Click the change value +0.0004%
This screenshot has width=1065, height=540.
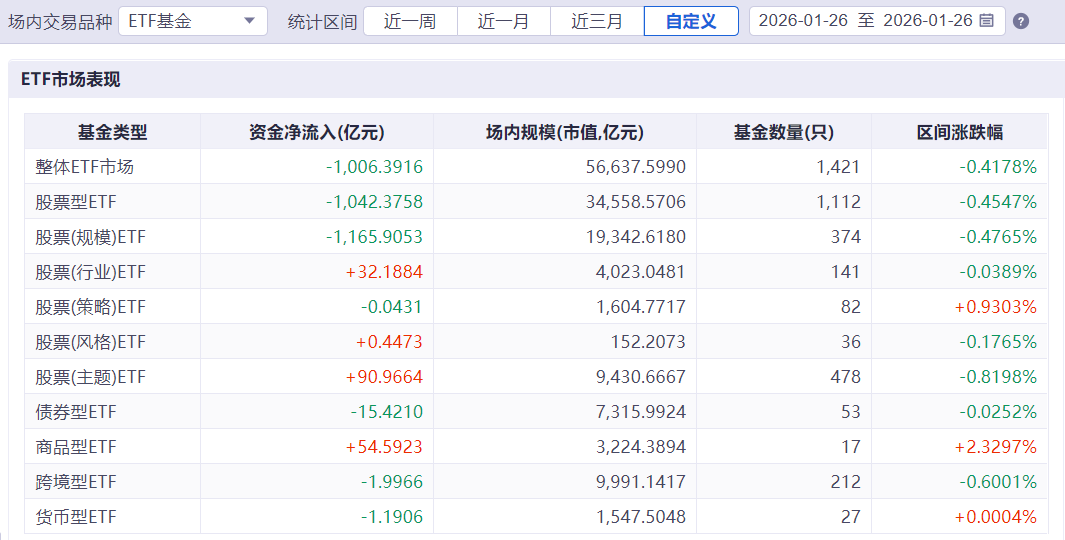click(996, 517)
